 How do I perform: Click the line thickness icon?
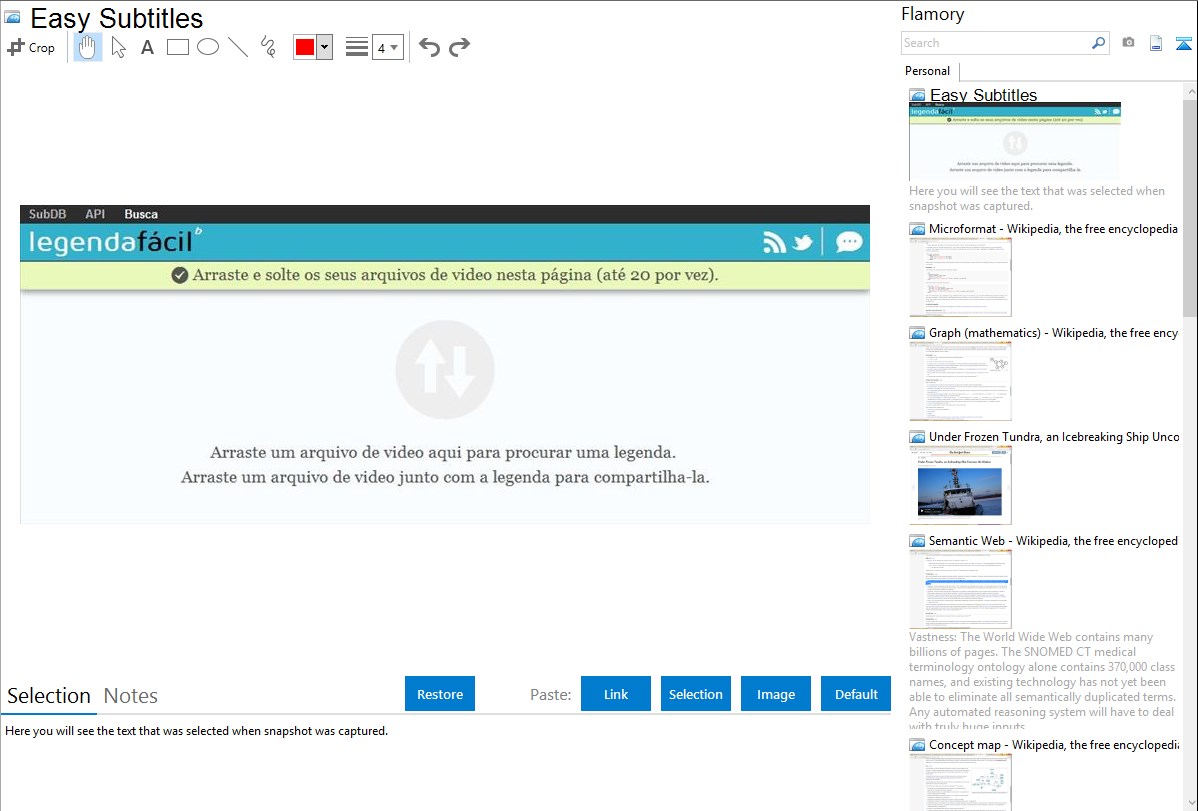[356, 47]
